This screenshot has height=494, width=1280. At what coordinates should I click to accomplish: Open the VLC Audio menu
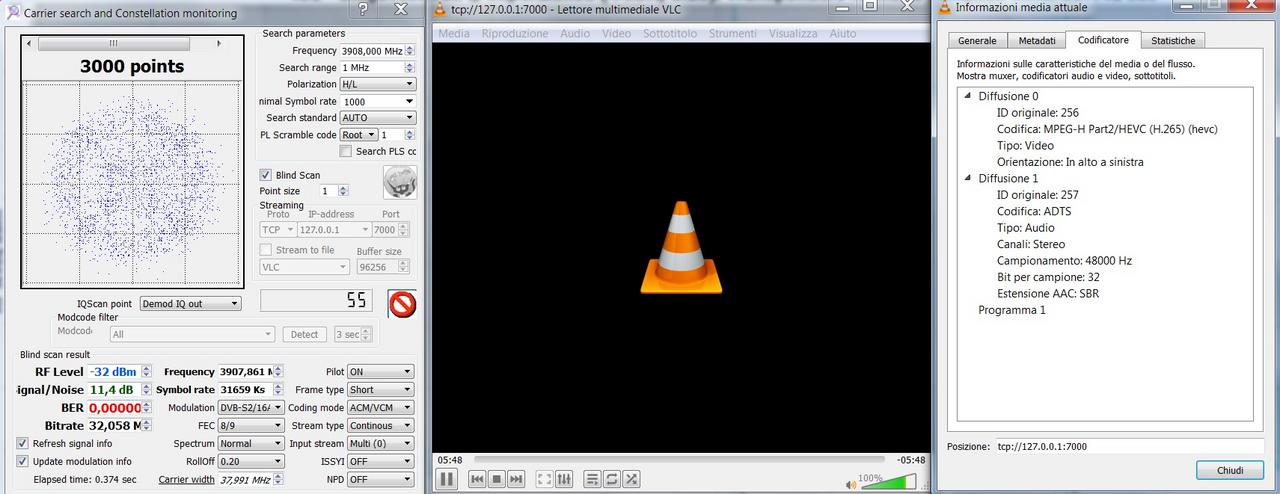(575, 33)
